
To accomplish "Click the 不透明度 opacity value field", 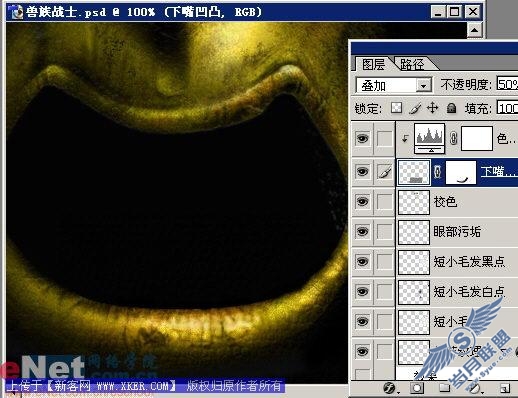I will point(507,84).
